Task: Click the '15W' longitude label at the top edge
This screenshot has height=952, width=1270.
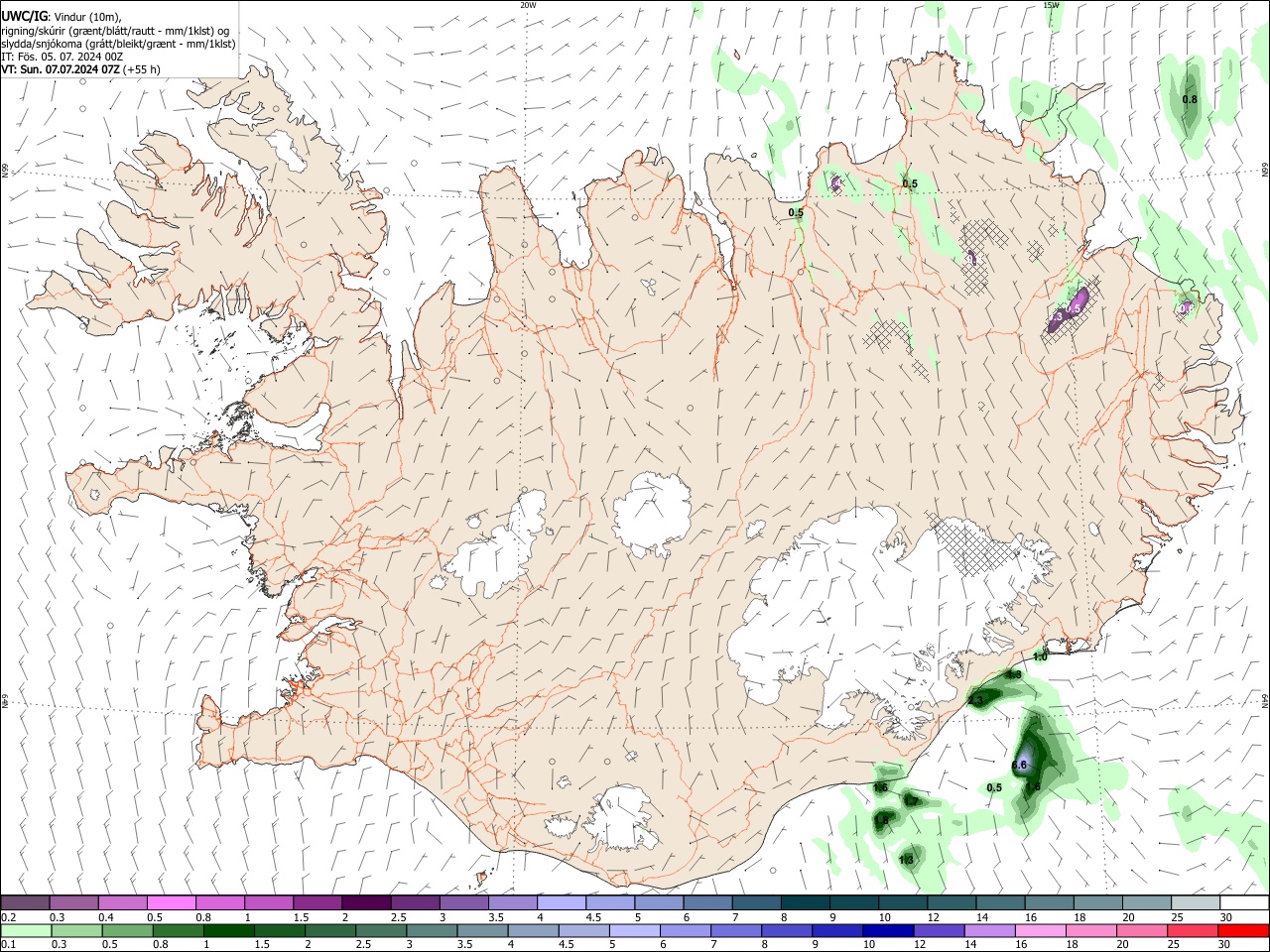Action: point(1051,5)
